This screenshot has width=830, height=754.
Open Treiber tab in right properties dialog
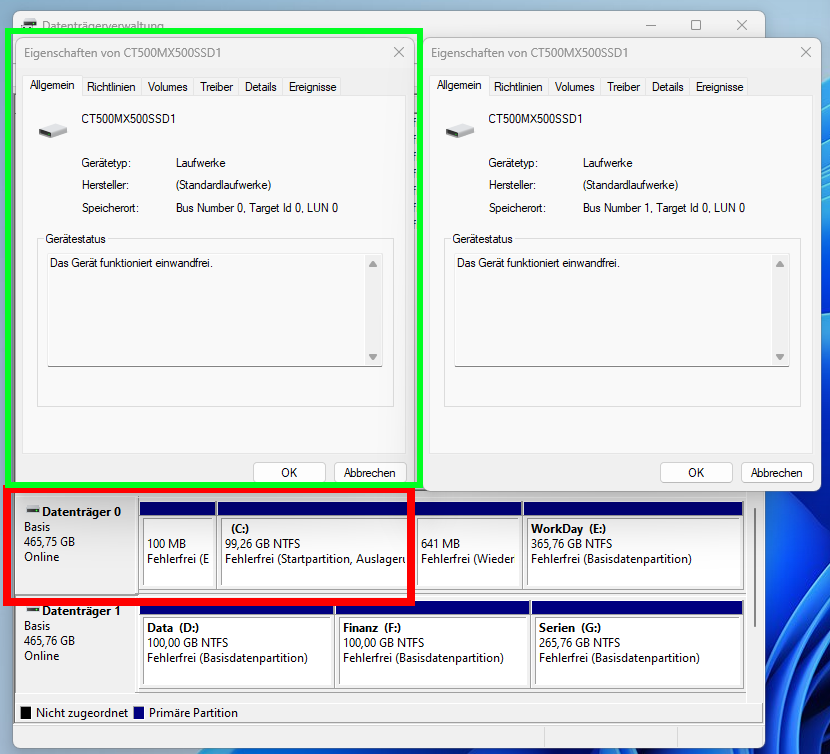tap(623, 87)
